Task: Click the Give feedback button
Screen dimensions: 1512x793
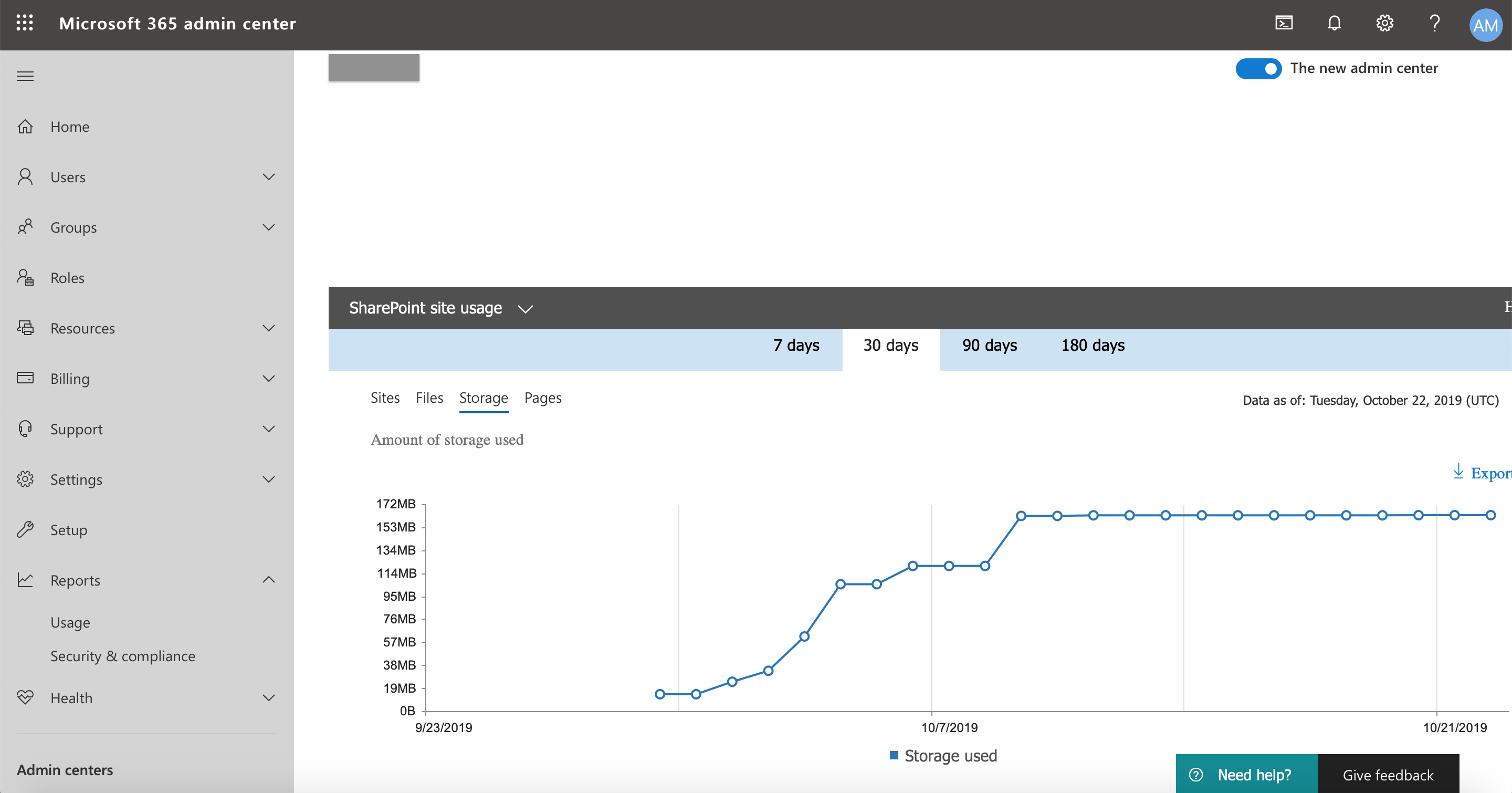Action: tap(1388, 774)
